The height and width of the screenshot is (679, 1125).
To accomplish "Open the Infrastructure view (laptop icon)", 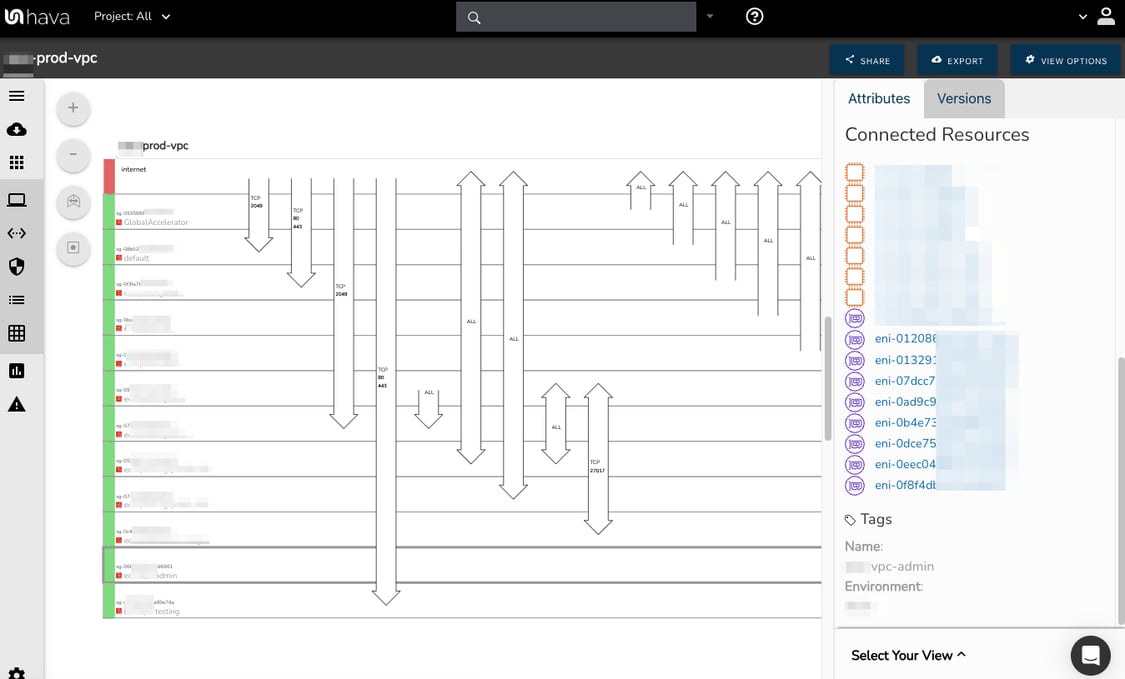I will 16,198.
